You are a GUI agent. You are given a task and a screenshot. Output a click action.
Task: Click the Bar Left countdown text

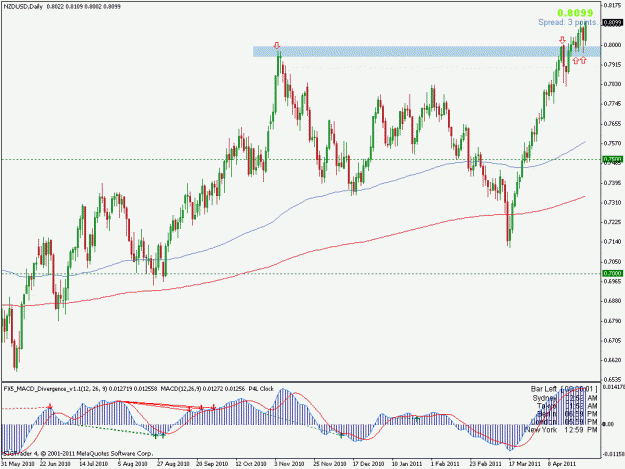click(x=564, y=389)
